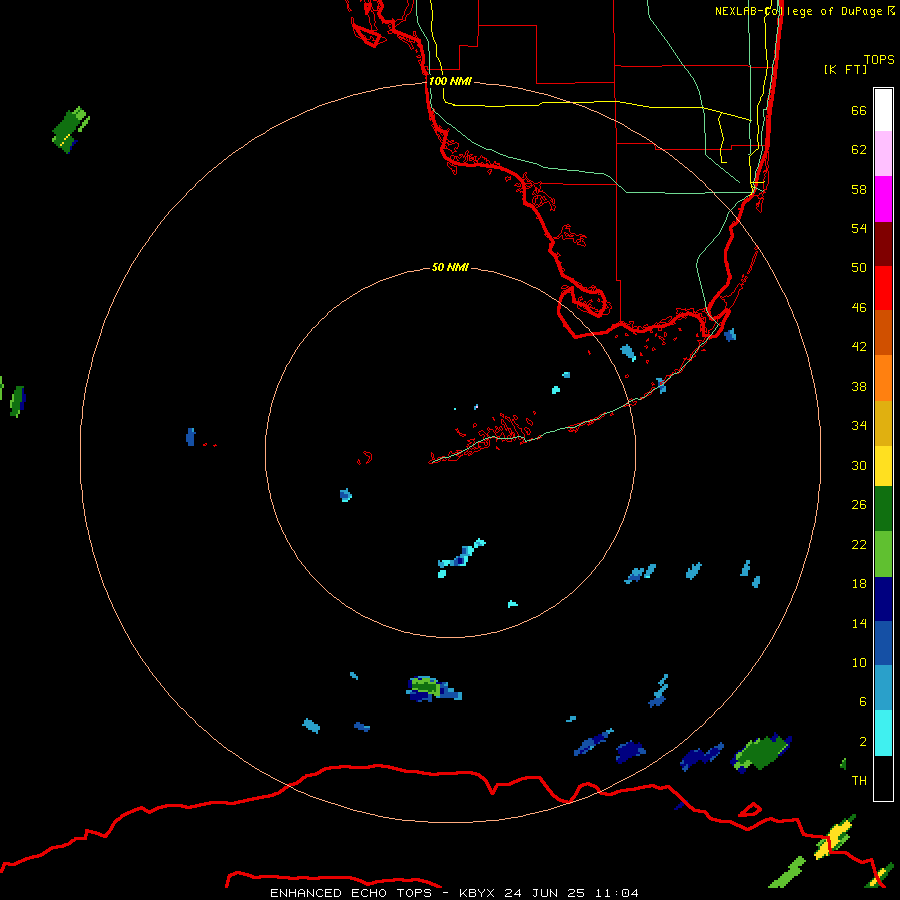
Task: Click legend value '26'
Action: [x=859, y=505]
